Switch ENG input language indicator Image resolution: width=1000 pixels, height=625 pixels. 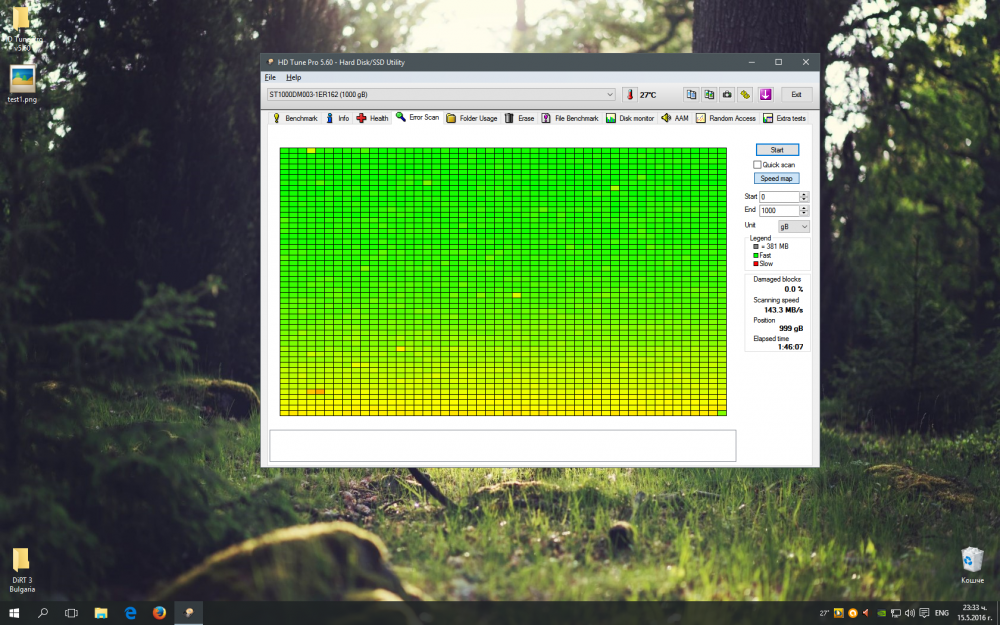coord(942,613)
